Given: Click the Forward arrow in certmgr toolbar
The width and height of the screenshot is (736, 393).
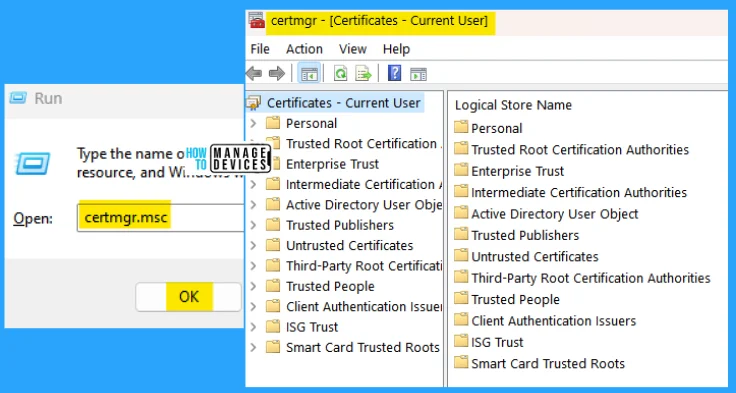Looking at the screenshot, I should [276, 73].
